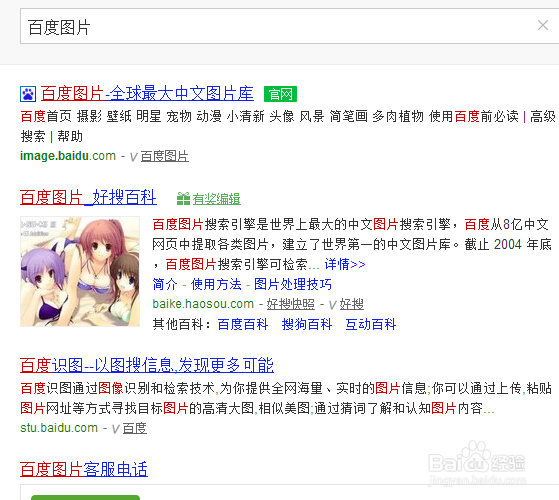Viewport: 559px width, 500px height.
Task: Click the 百度图片 verified source link
Action: pyautogui.click(x=165, y=156)
